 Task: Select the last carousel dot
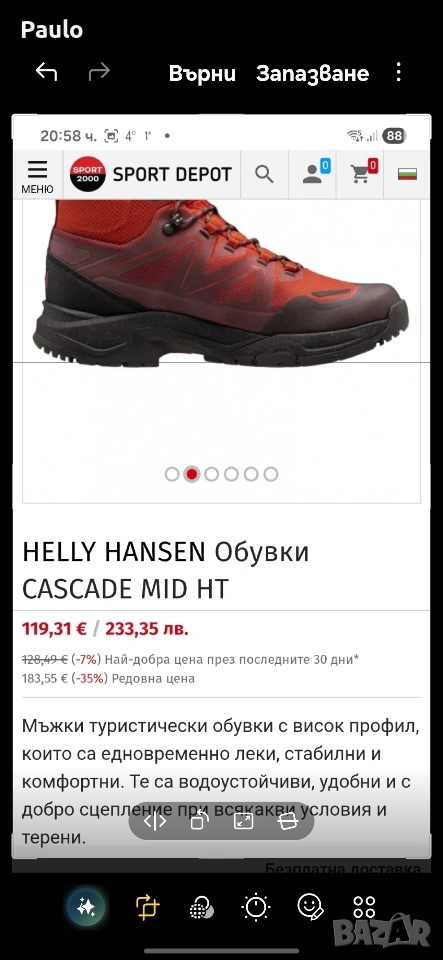coord(270,474)
